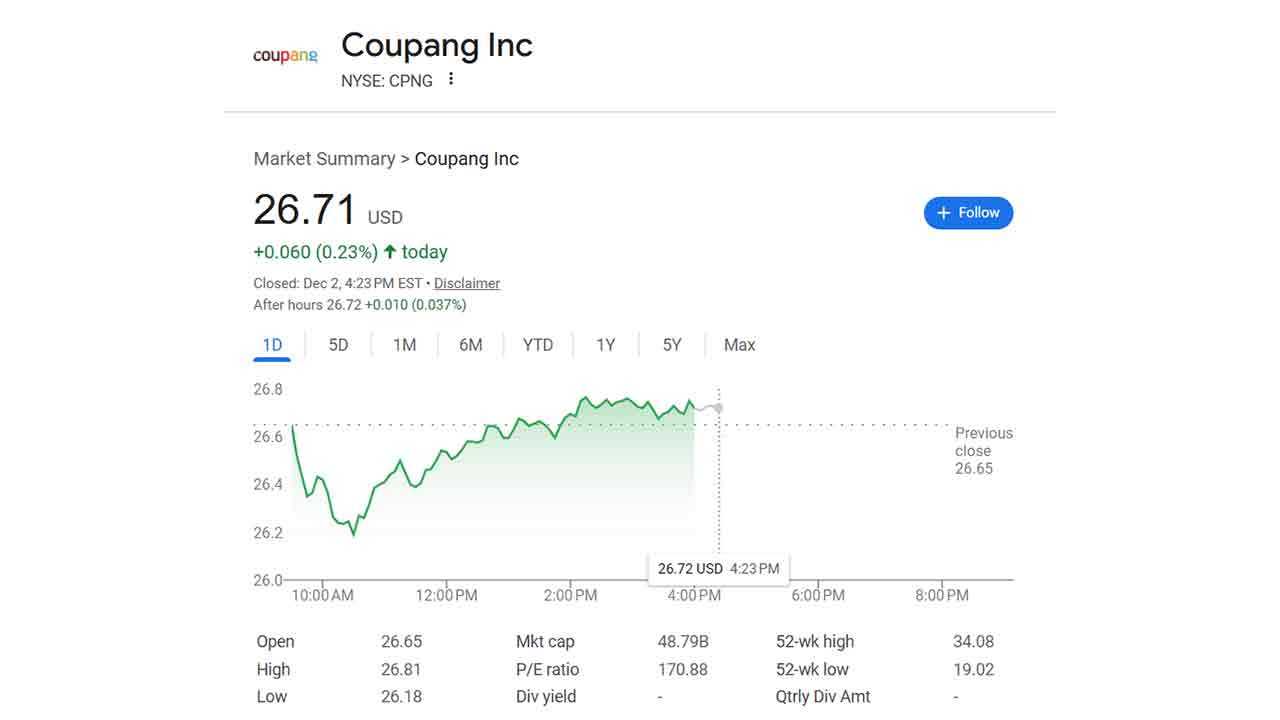Image resolution: width=1280 pixels, height=720 pixels.
Task: Click the 26.72 USD price tooltip
Action: point(718,568)
